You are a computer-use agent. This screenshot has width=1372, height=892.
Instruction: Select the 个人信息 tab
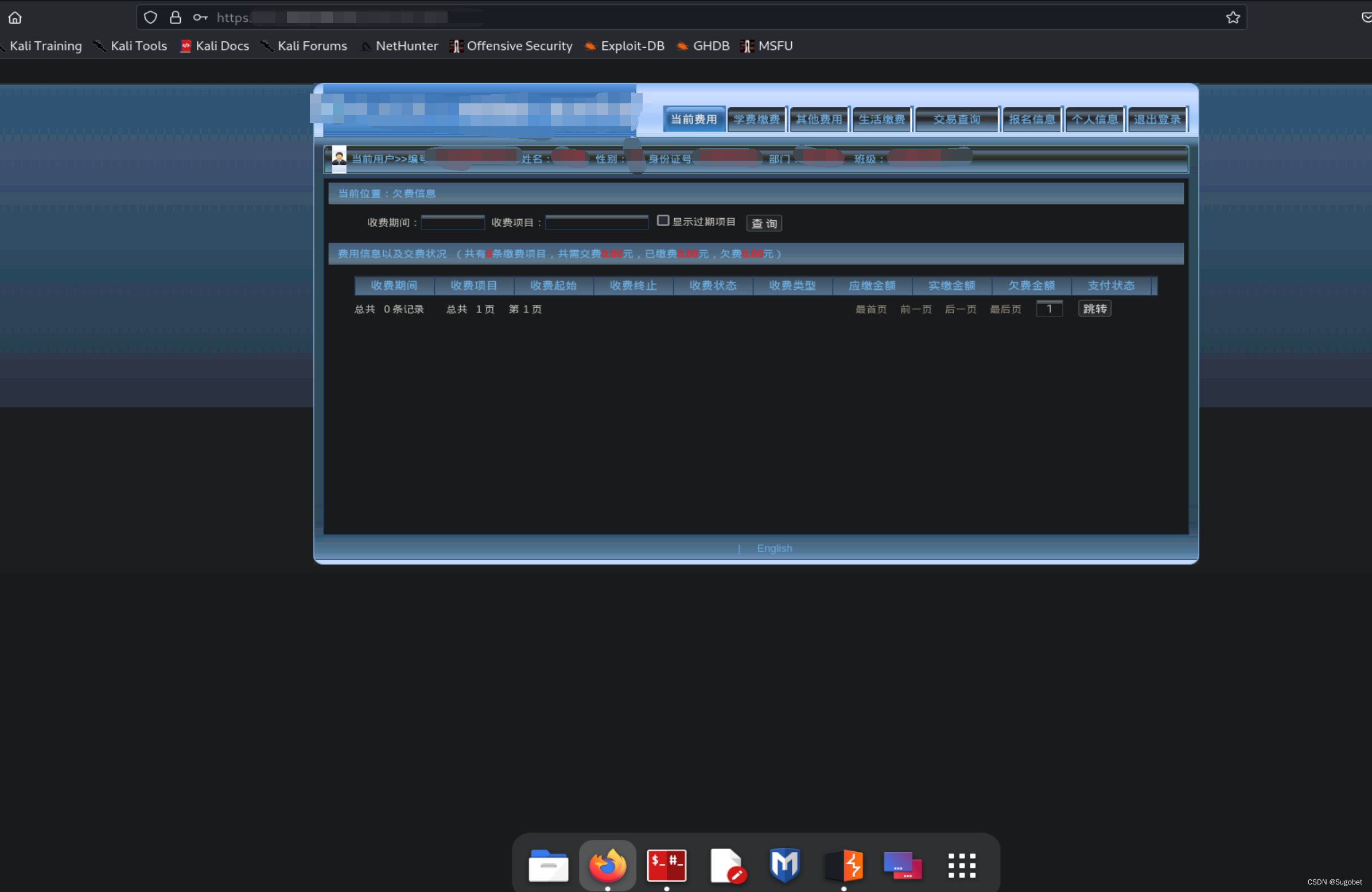pyautogui.click(x=1094, y=119)
